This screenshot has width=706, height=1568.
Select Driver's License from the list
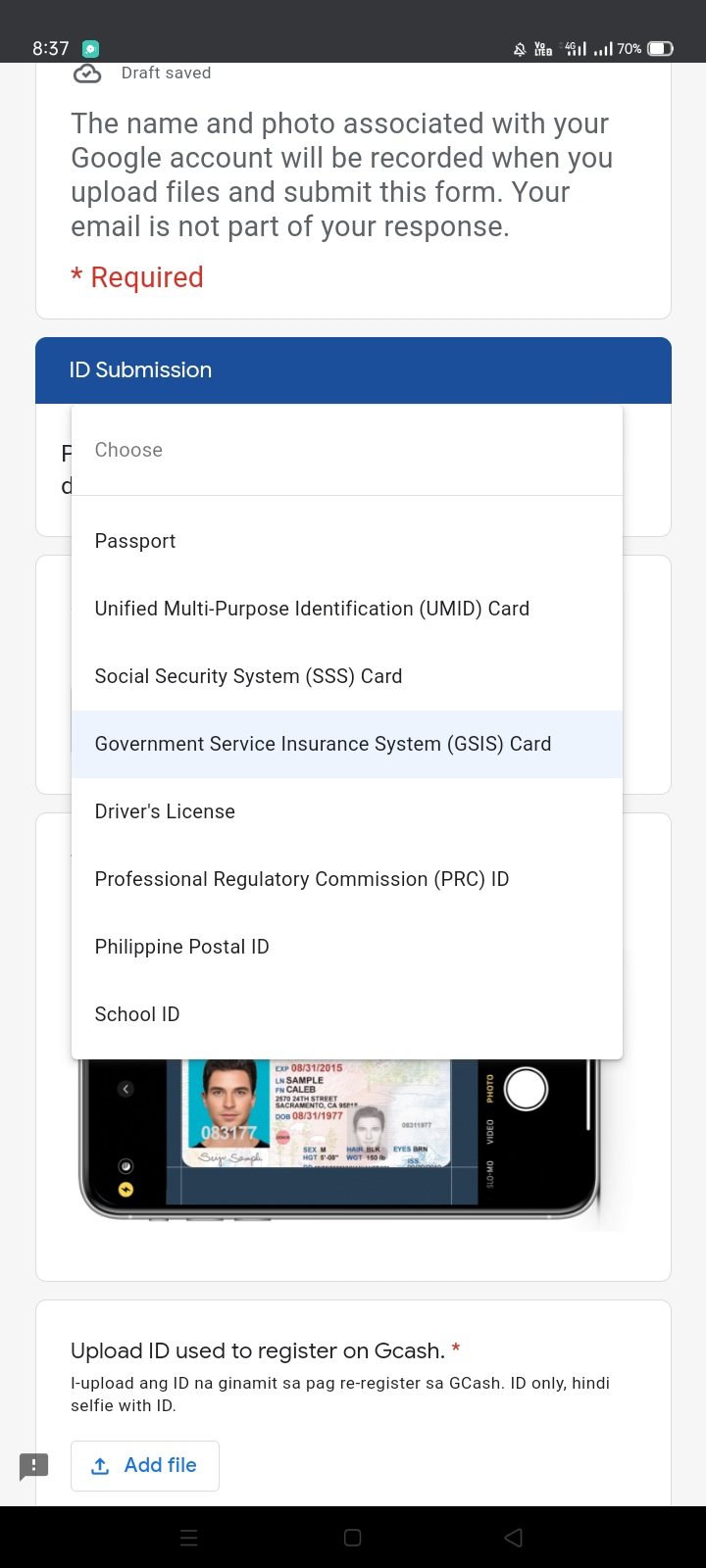pos(165,811)
